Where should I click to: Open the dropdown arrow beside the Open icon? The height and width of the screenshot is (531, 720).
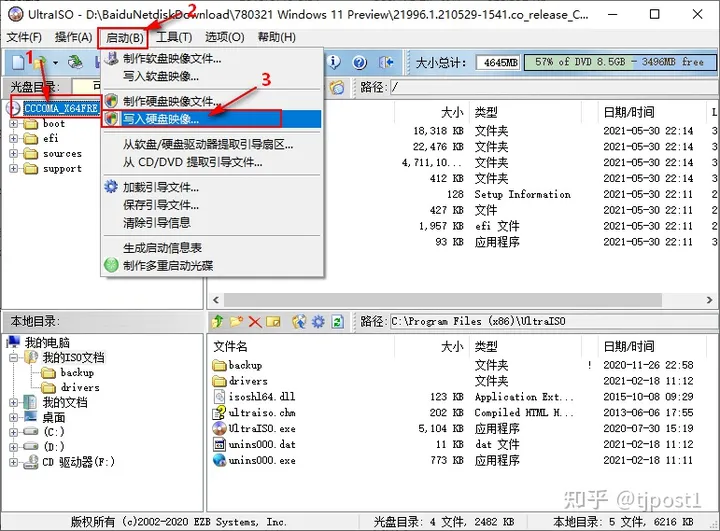click(x=55, y=62)
